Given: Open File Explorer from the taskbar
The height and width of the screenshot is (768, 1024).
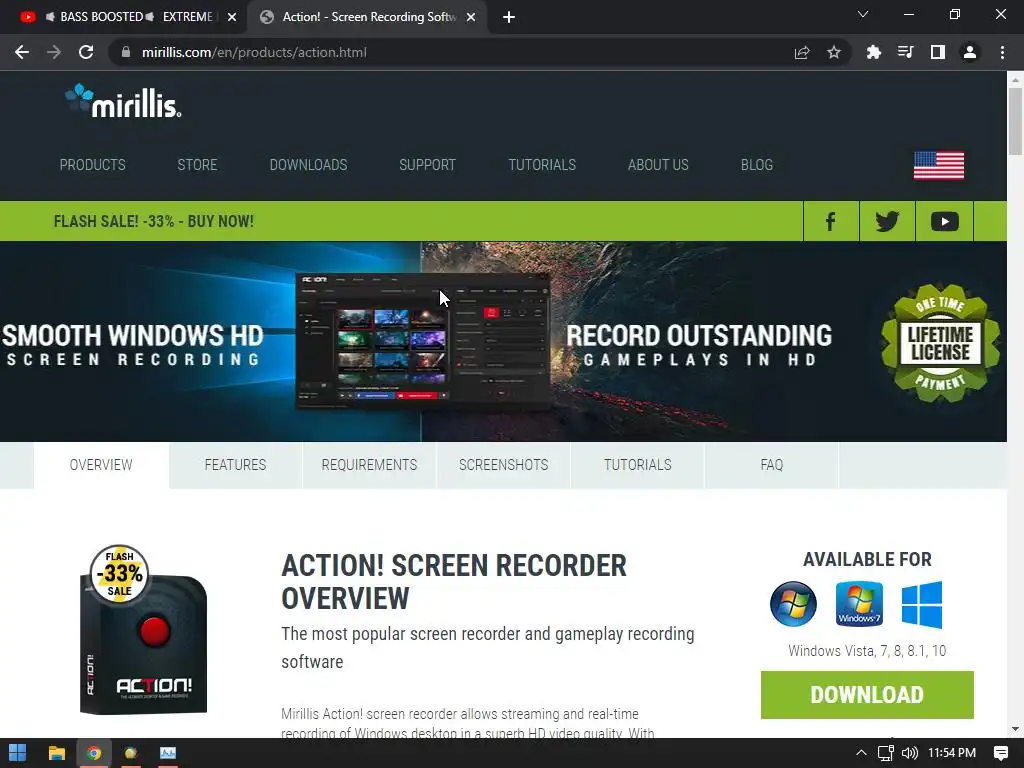Looking at the screenshot, I should tap(57, 753).
